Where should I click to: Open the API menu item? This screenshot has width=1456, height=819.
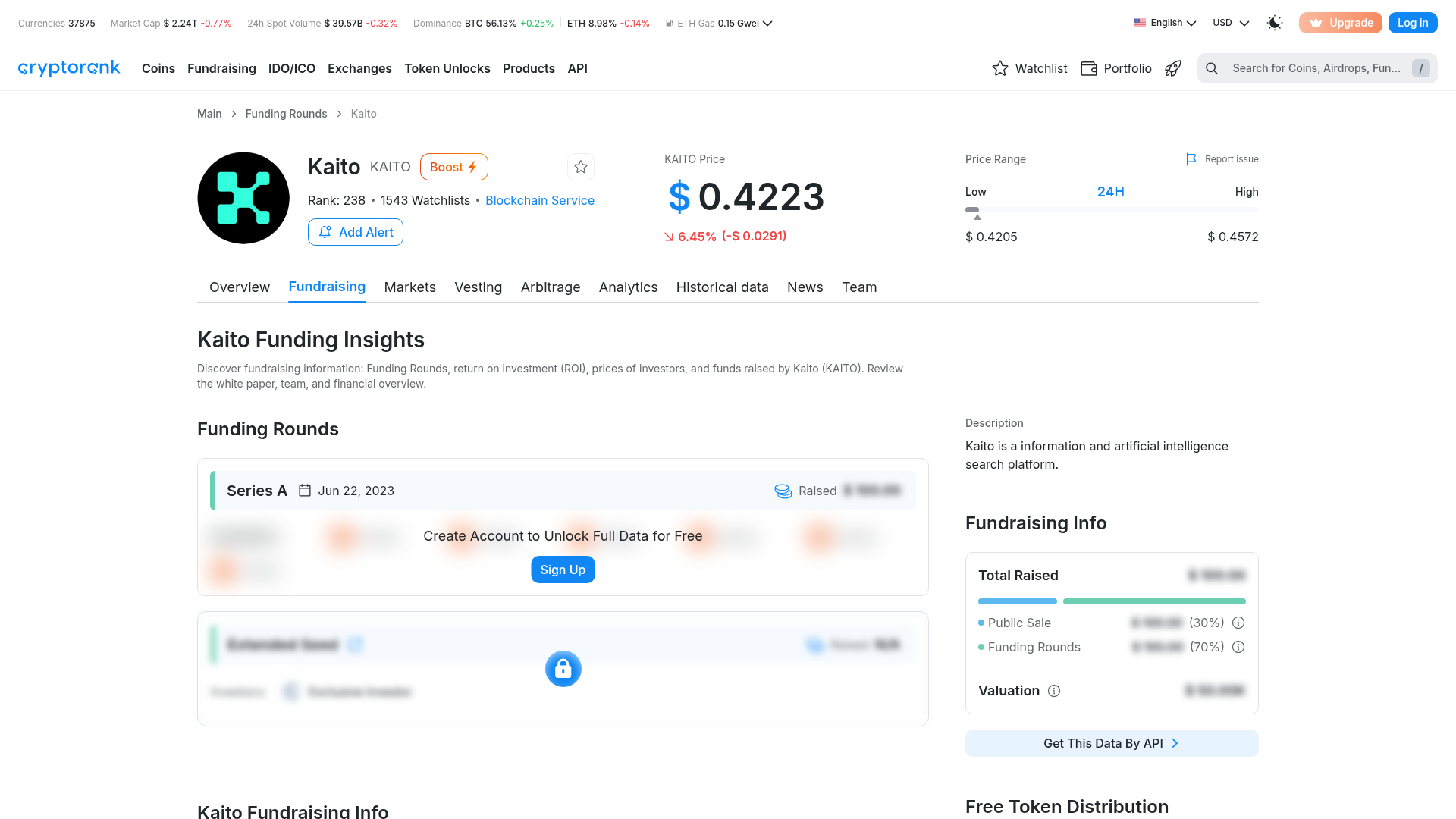coord(577,68)
